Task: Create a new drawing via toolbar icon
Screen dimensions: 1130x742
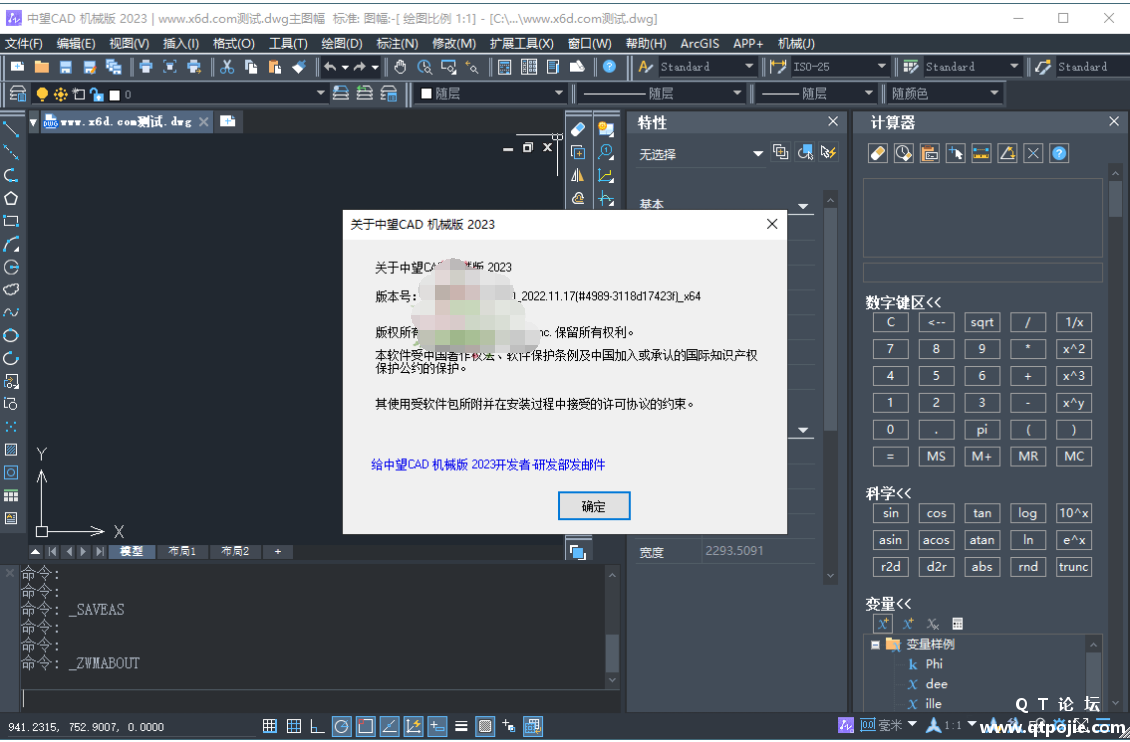Action: coord(17,67)
